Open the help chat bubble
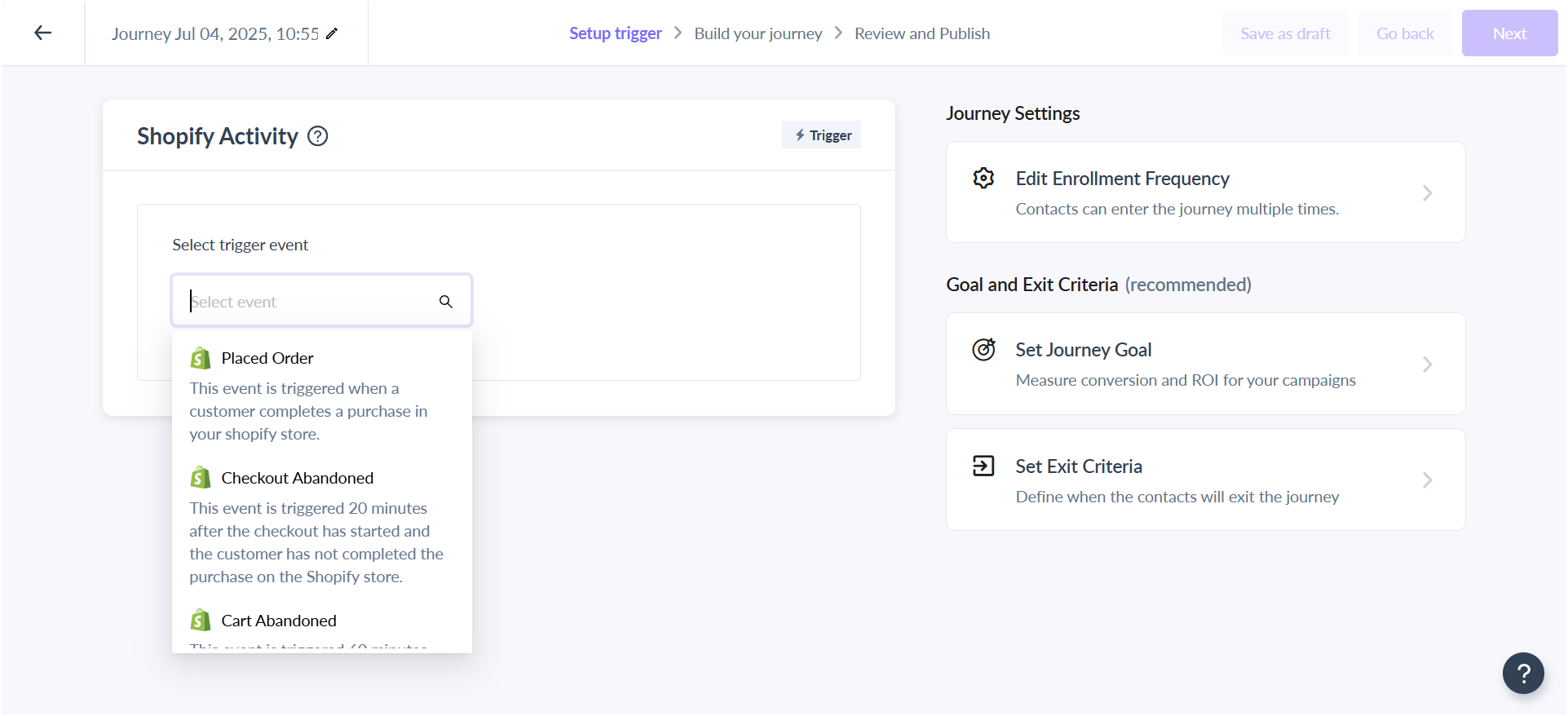Image resolution: width=1568 pixels, height=716 pixels. [x=1523, y=674]
